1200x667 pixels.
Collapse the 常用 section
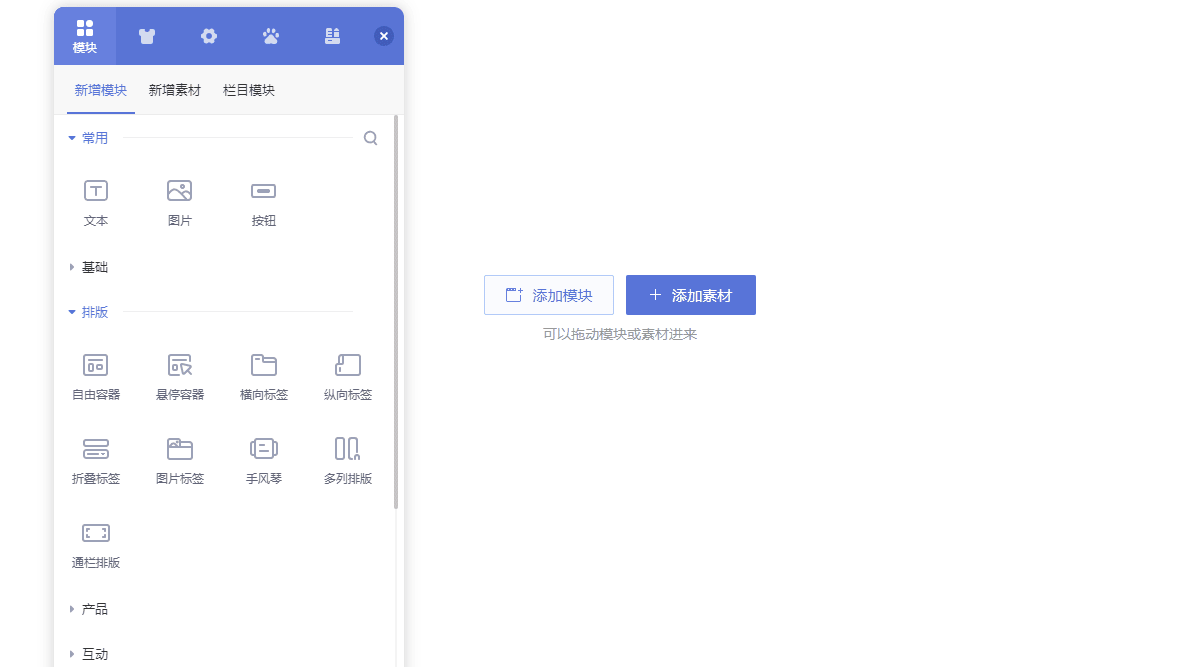tap(88, 138)
